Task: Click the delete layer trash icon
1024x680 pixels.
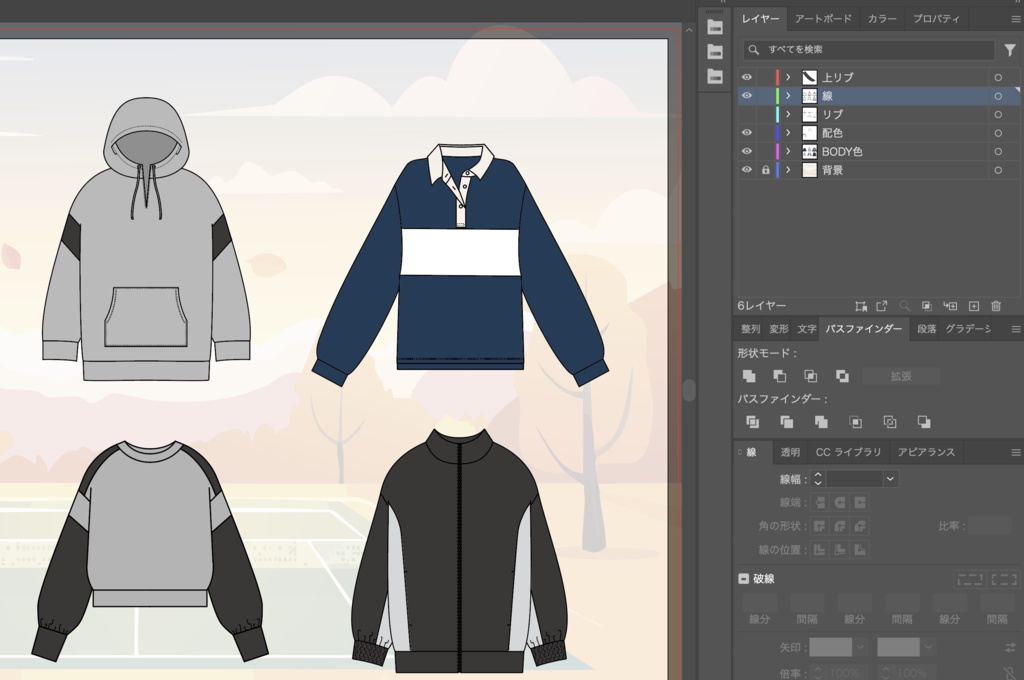Action: click(x=996, y=306)
